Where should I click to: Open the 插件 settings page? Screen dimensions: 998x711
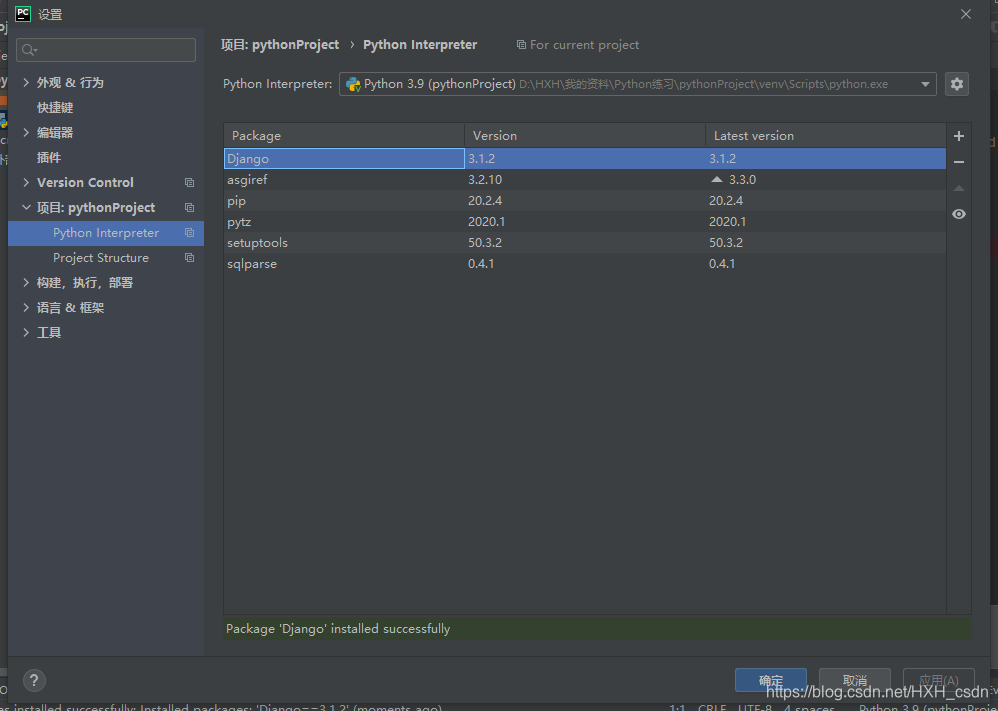coord(49,158)
